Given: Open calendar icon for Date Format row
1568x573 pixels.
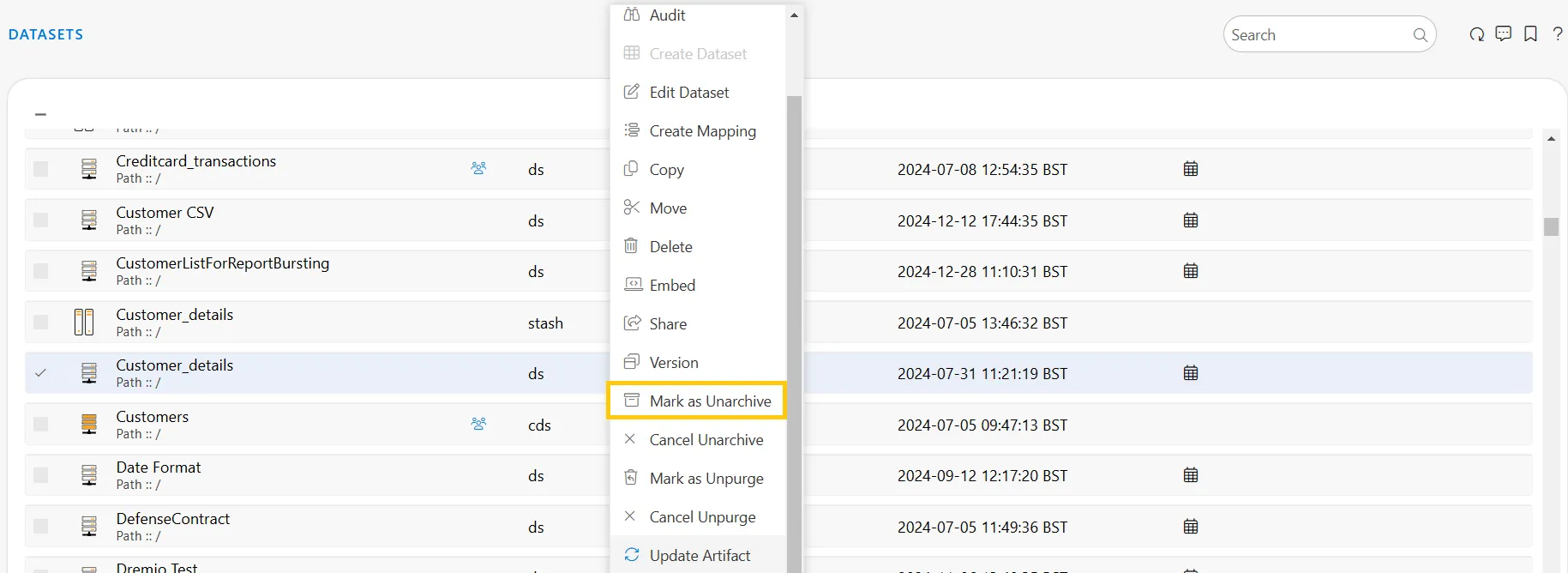Looking at the screenshot, I should 1191,475.
